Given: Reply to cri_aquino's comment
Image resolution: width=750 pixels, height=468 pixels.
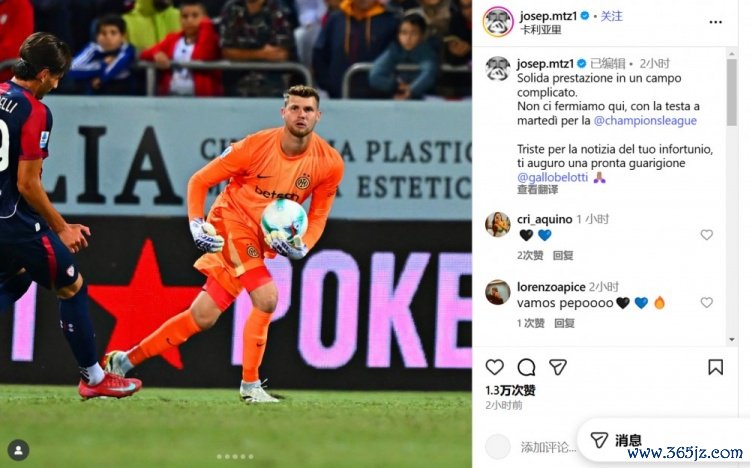Looking at the screenshot, I should click(563, 256).
